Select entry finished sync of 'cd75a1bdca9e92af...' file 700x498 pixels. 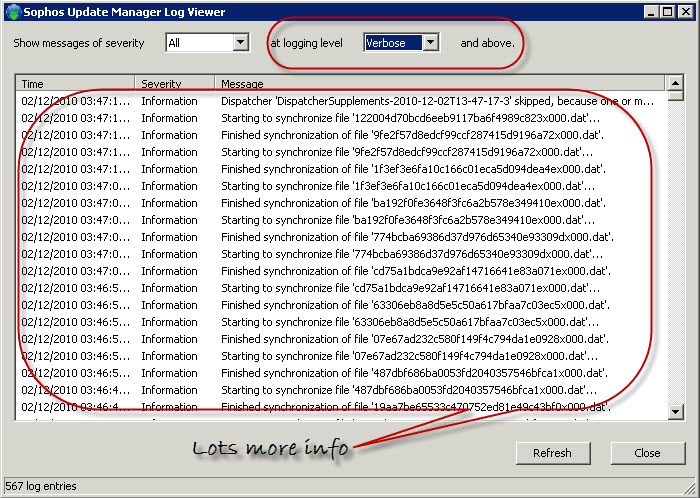pos(340,271)
